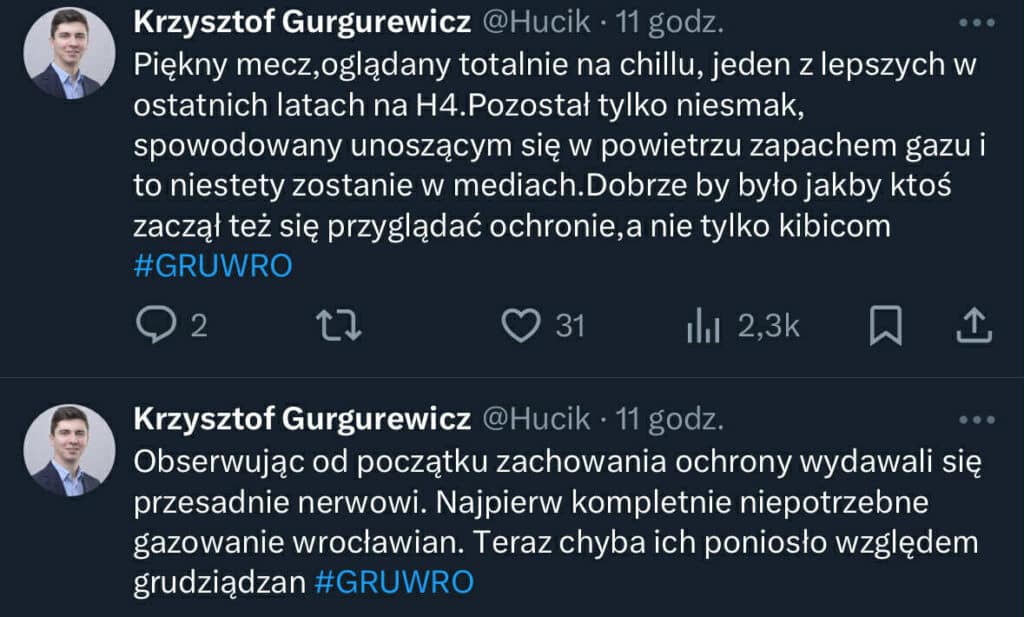Click @Hucik handle in "Piękny mecz" tweet
The image size is (1024, 617).
click(536, 21)
